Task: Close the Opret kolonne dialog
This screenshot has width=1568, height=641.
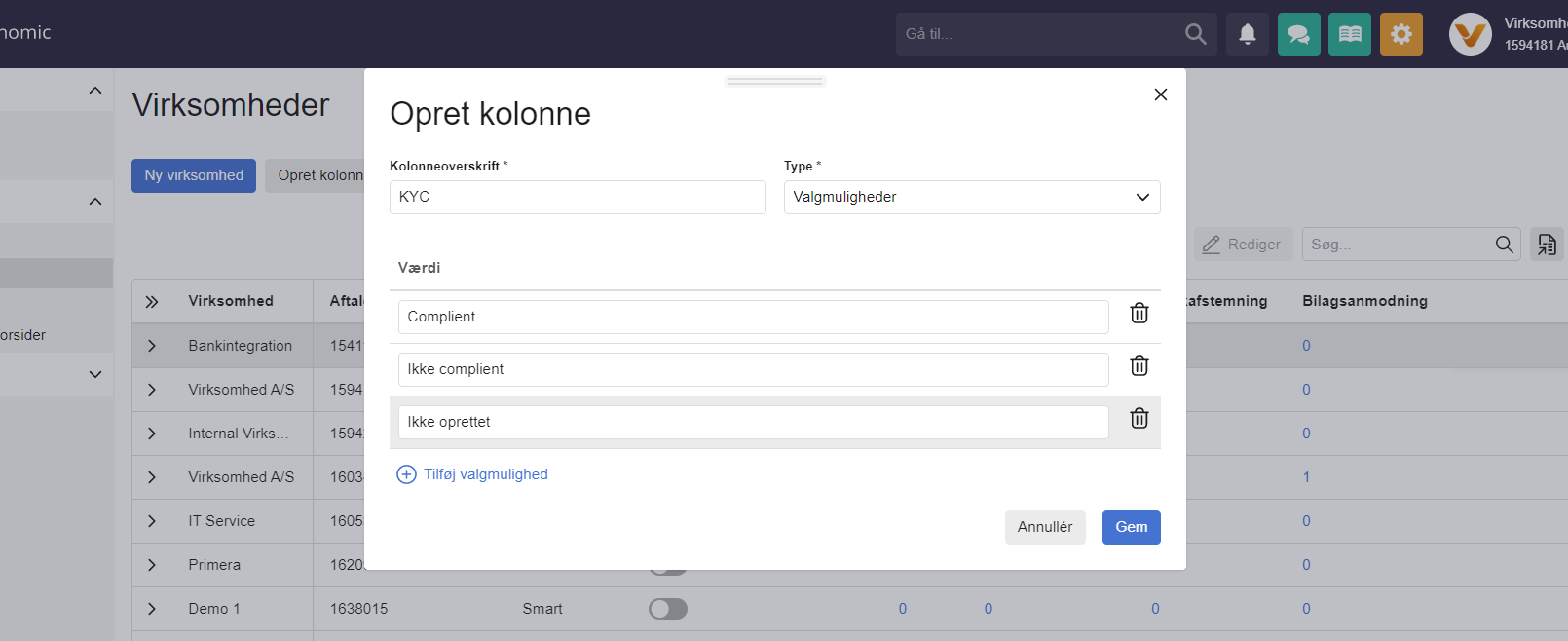Action: [x=1160, y=94]
